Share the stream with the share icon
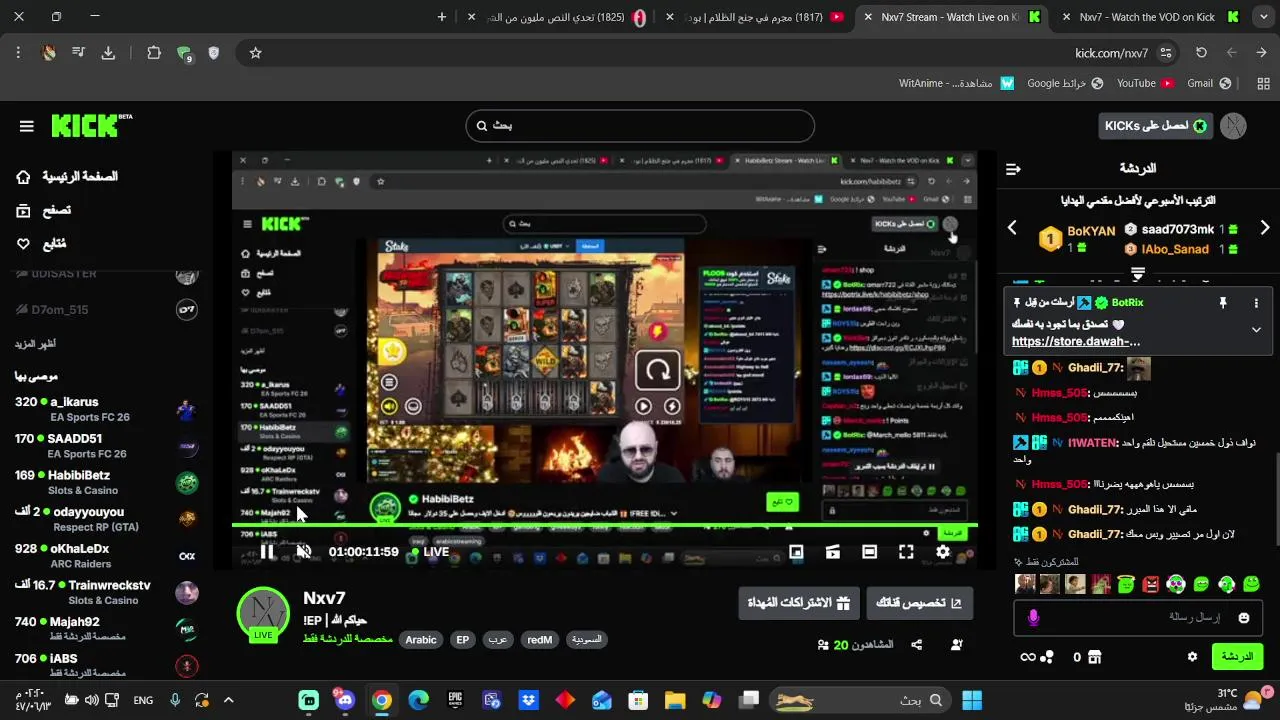1280x720 pixels. (916, 645)
